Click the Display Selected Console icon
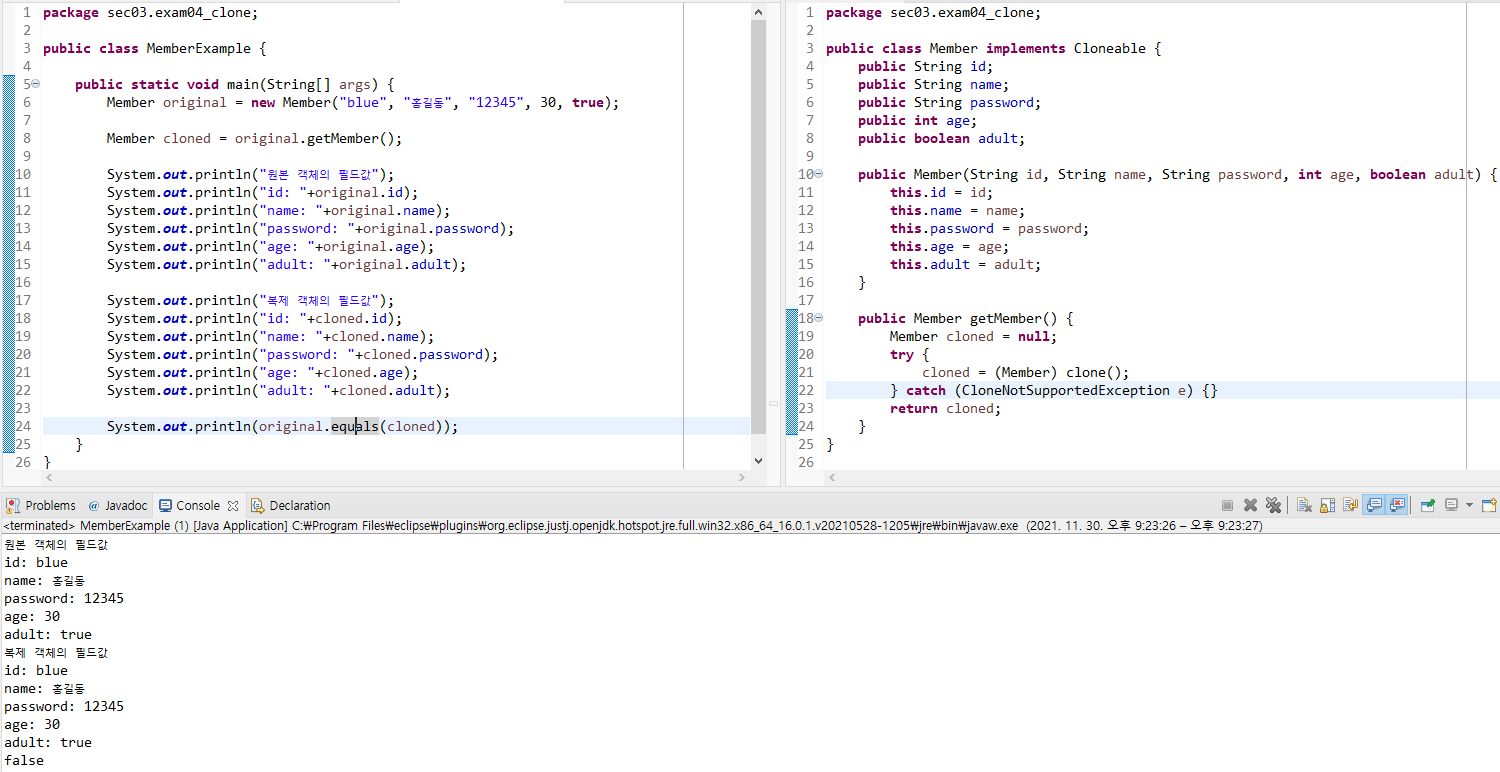 [1451, 505]
